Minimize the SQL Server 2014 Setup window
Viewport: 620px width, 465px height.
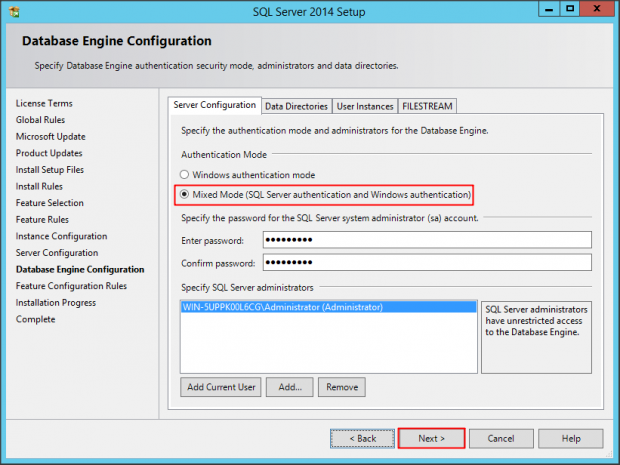pos(549,9)
